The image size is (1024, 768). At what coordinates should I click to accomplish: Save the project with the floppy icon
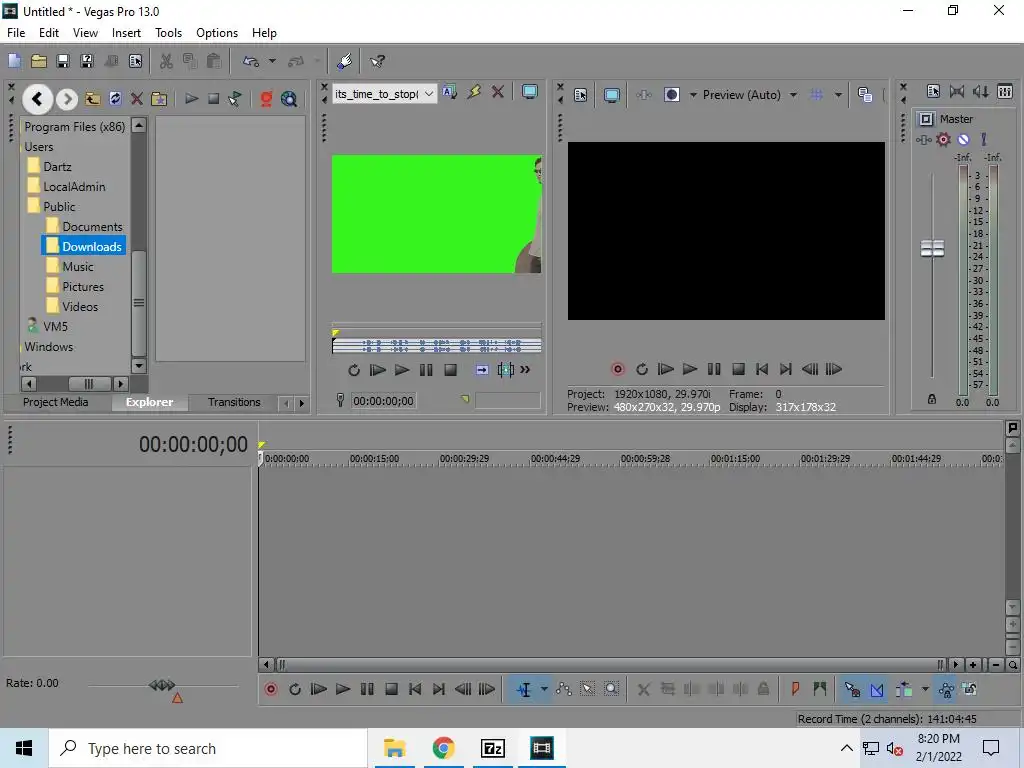[x=63, y=61]
